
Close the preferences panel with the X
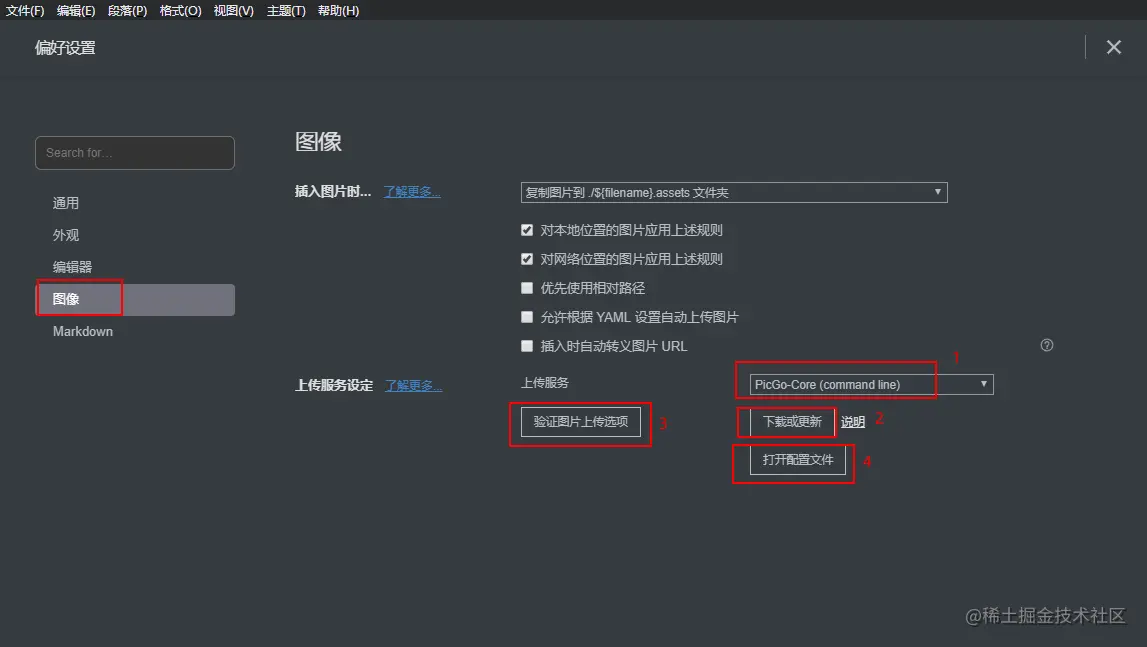(x=1113, y=47)
